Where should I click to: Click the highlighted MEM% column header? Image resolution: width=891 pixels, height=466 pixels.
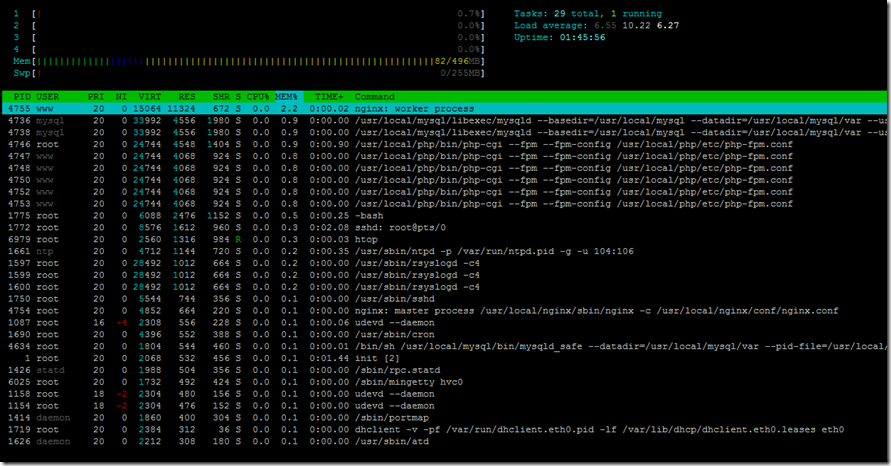point(289,97)
